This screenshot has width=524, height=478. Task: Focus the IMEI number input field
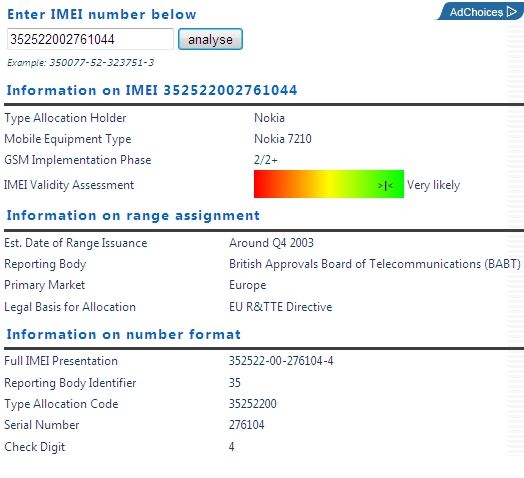(x=90, y=39)
